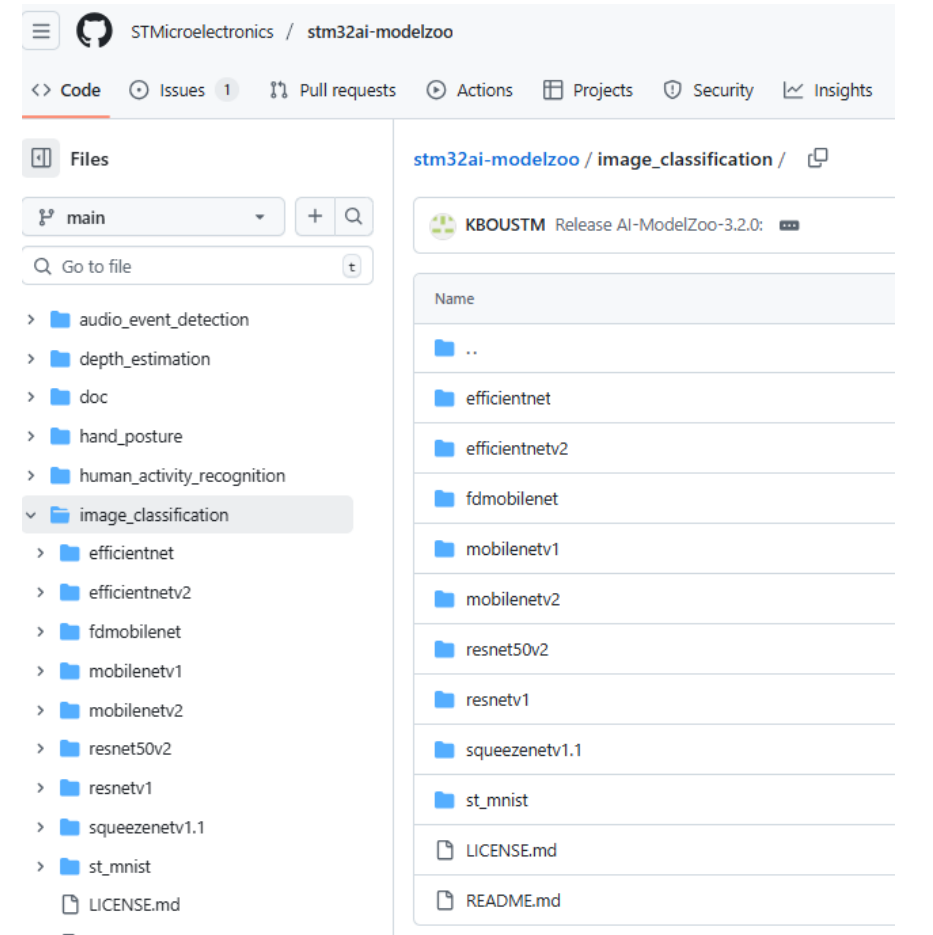The width and height of the screenshot is (933, 935).
Task: Expand commit message ellipsis icon
Action: tap(789, 225)
